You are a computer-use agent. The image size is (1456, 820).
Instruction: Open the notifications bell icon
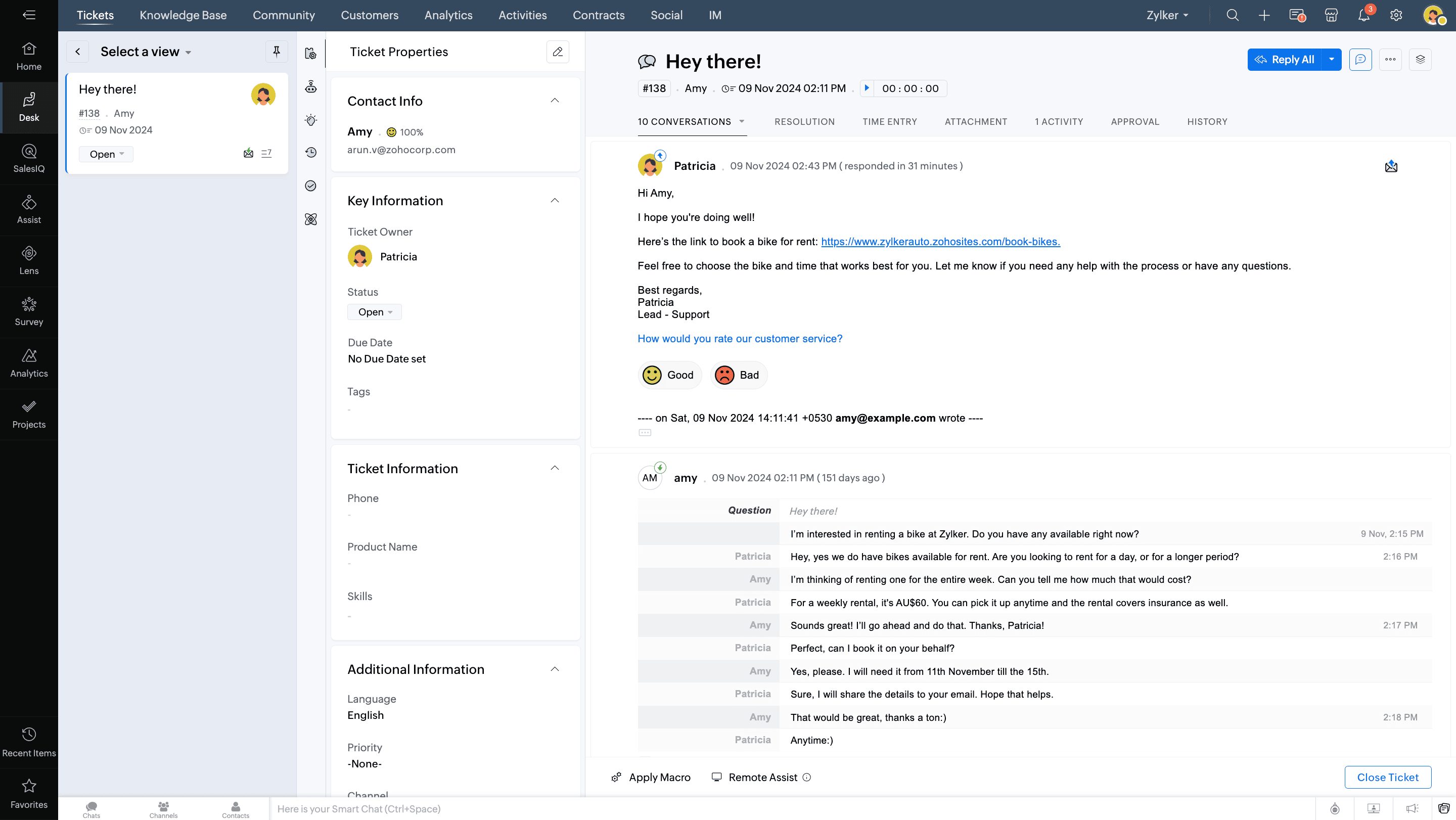point(1363,15)
